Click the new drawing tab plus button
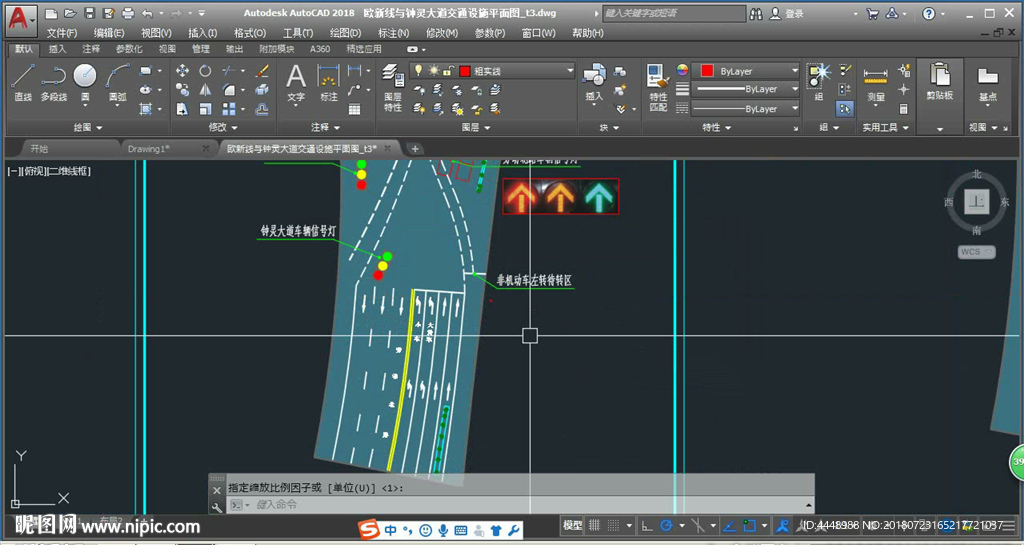The width and height of the screenshot is (1024, 545). pyautogui.click(x=415, y=149)
